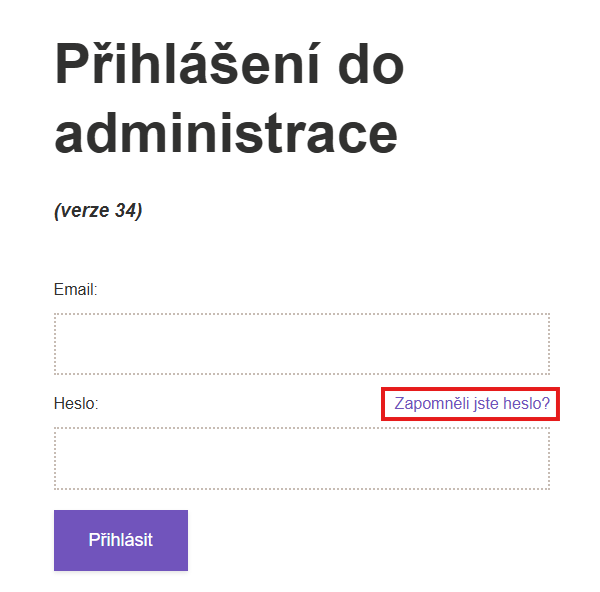Click the "Přihlášení do administrace" heading

229,98
